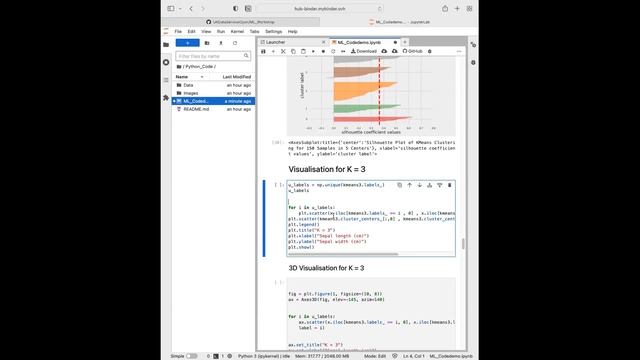
Task: Insert cell above from the cell toolbar
Action: click(429, 185)
